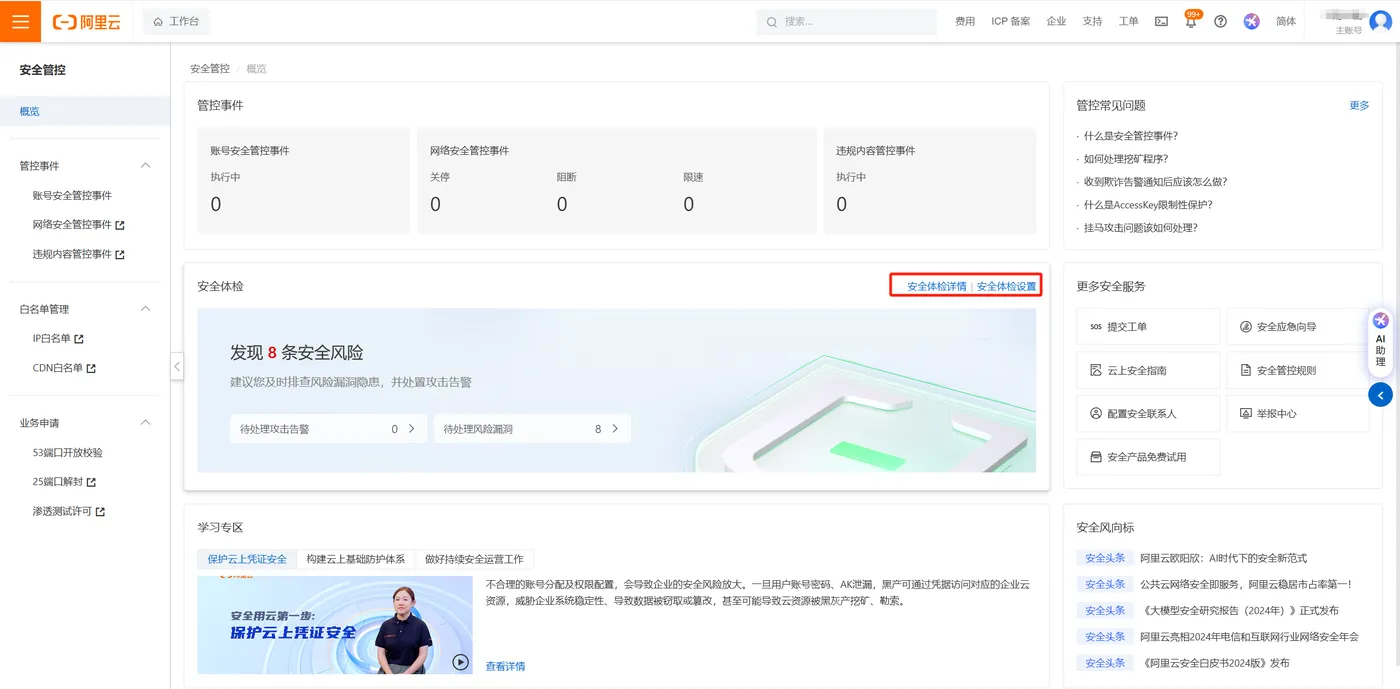Open news 阿里云亮相2024年电信和互联网行业网络安全年会
Viewport: 1400px width, 689px height.
click(x=1249, y=637)
